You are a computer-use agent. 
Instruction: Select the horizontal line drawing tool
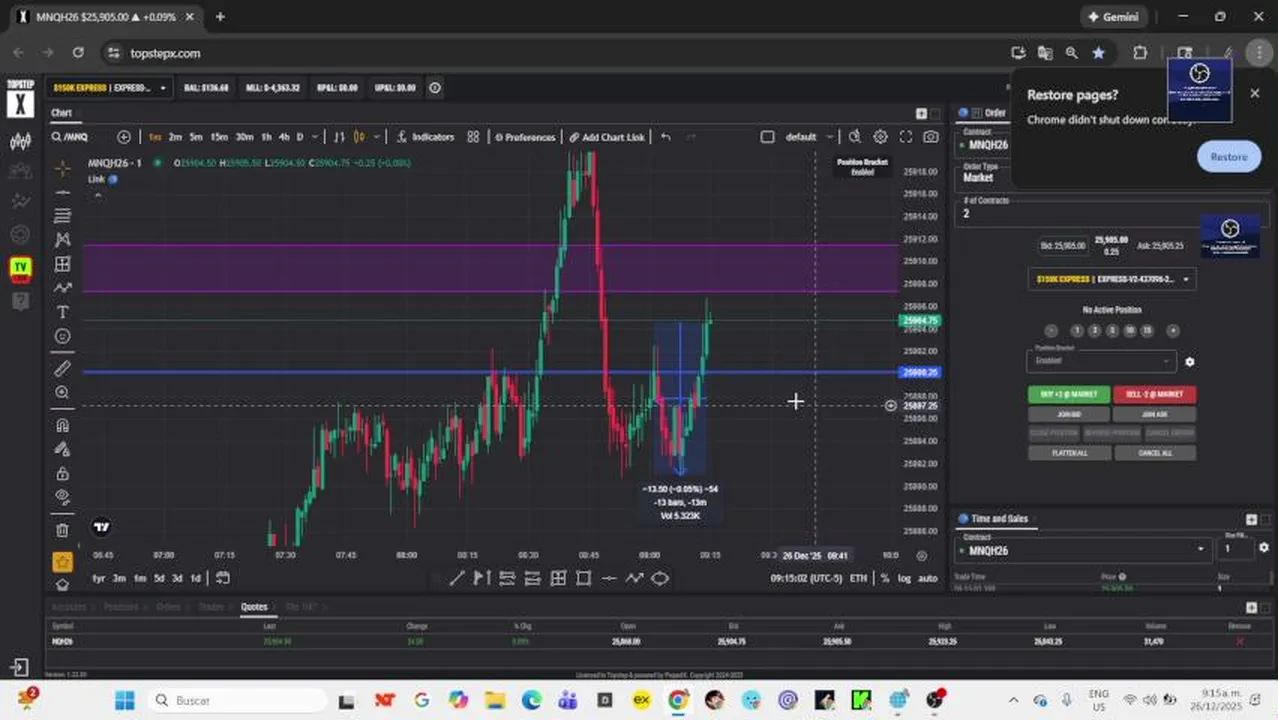click(x=62, y=192)
